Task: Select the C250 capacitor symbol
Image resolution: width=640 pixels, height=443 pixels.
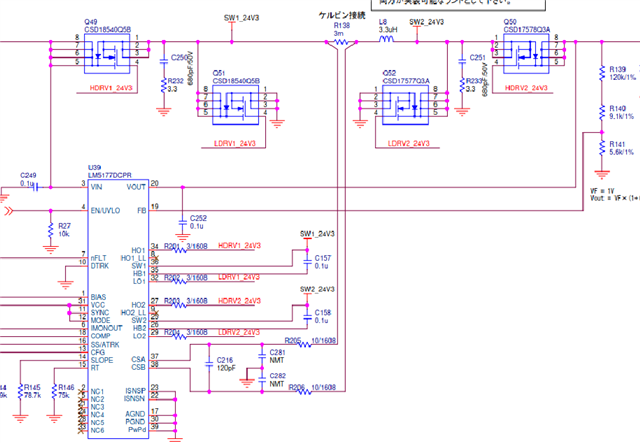Action: click(x=164, y=61)
